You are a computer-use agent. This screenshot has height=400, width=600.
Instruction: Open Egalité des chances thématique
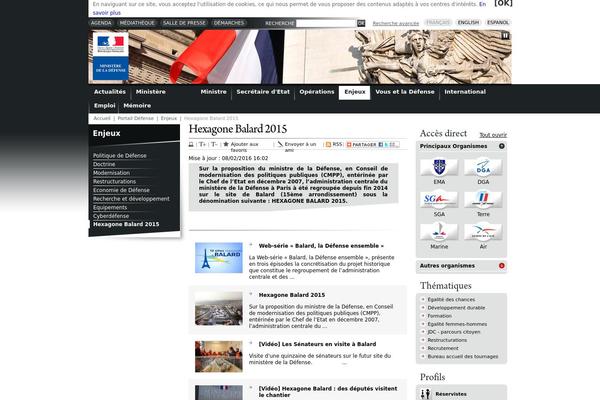point(451,299)
